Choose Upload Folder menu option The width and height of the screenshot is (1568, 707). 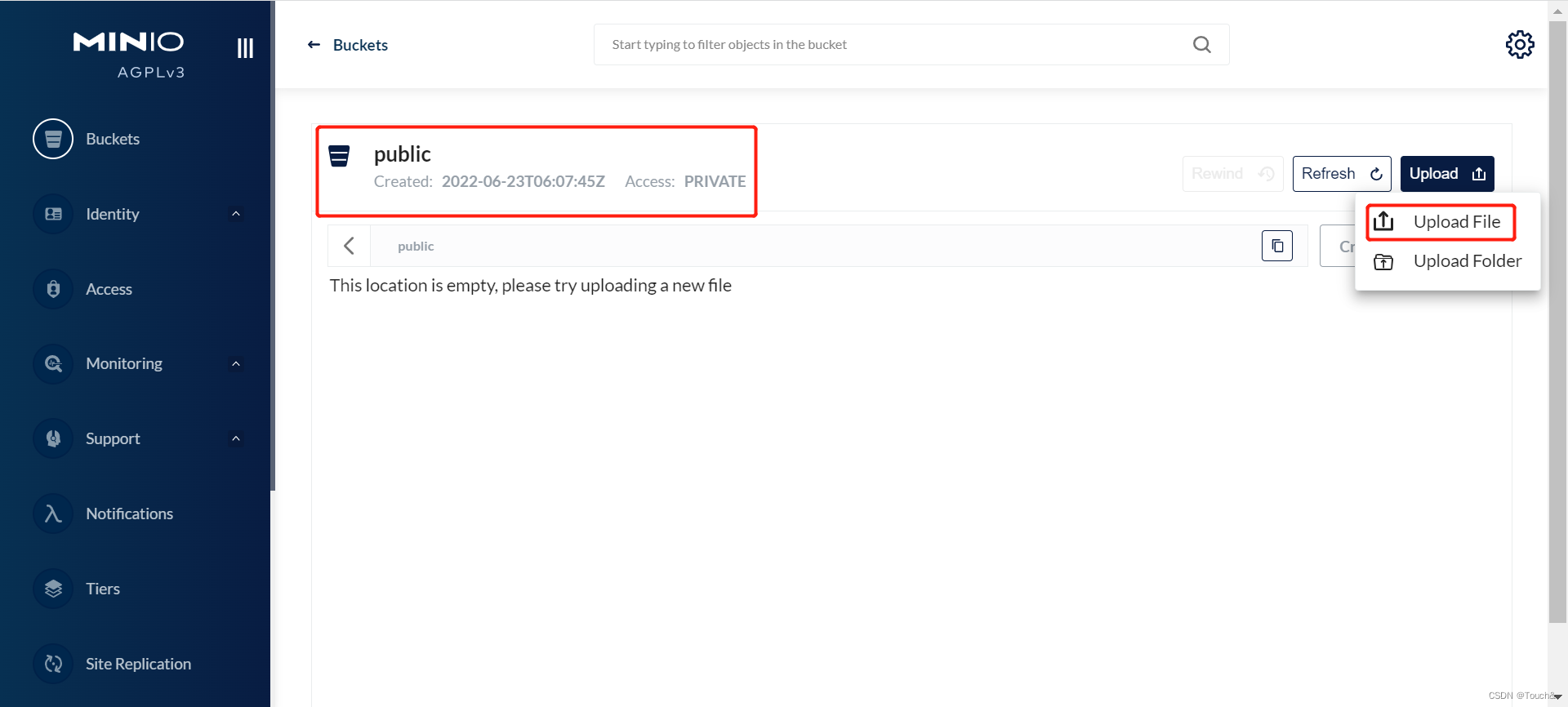point(1447,261)
